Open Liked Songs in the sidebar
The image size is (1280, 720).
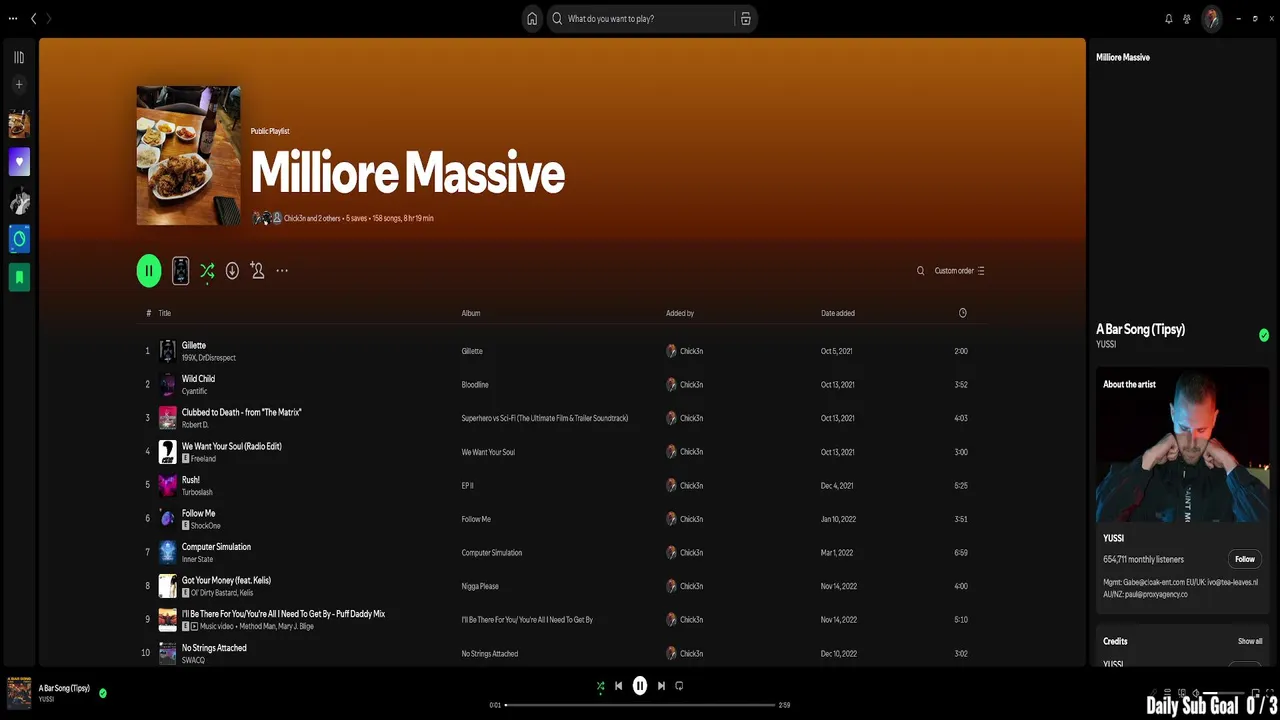pyautogui.click(x=19, y=161)
